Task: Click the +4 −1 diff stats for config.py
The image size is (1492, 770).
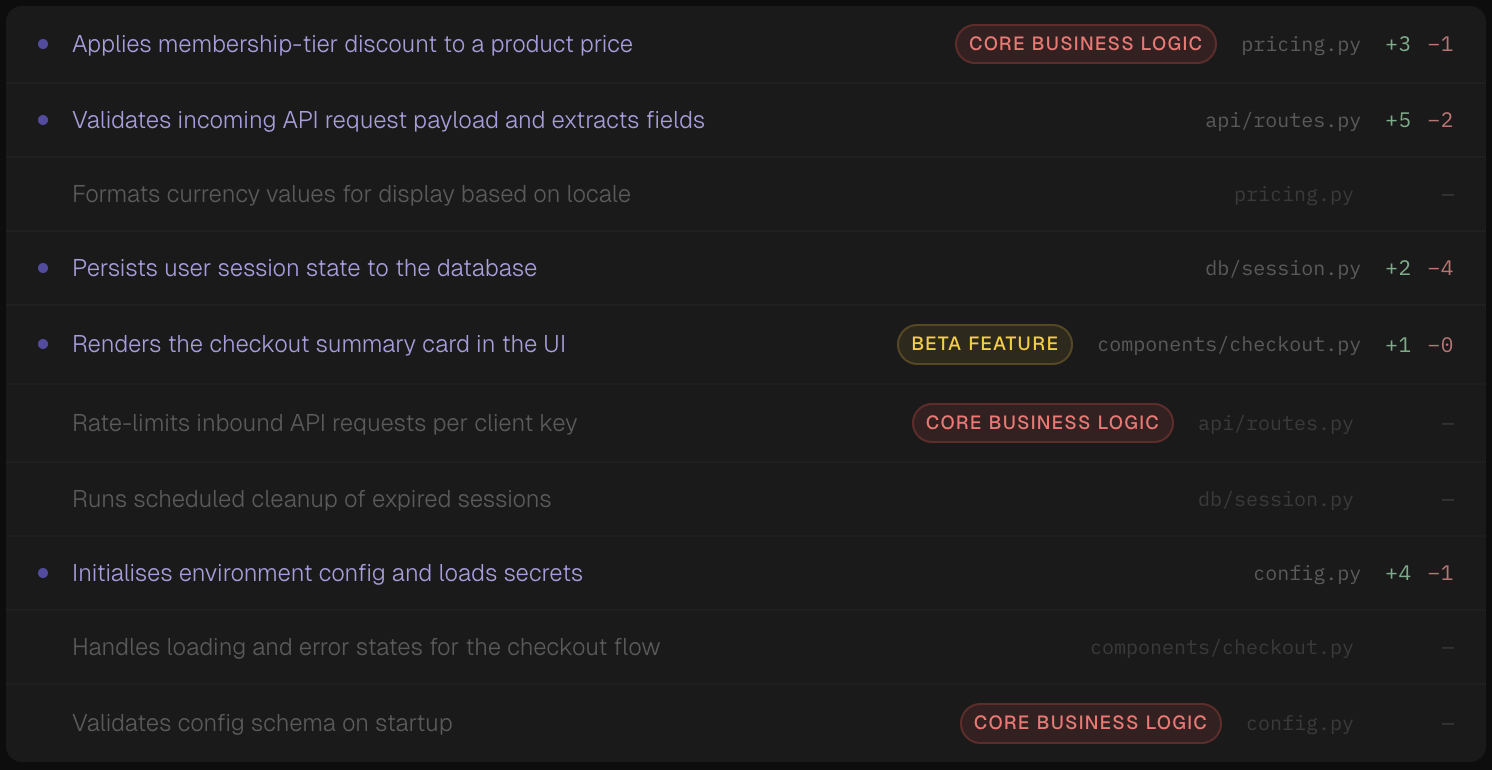Action: pyautogui.click(x=1418, y=573)
